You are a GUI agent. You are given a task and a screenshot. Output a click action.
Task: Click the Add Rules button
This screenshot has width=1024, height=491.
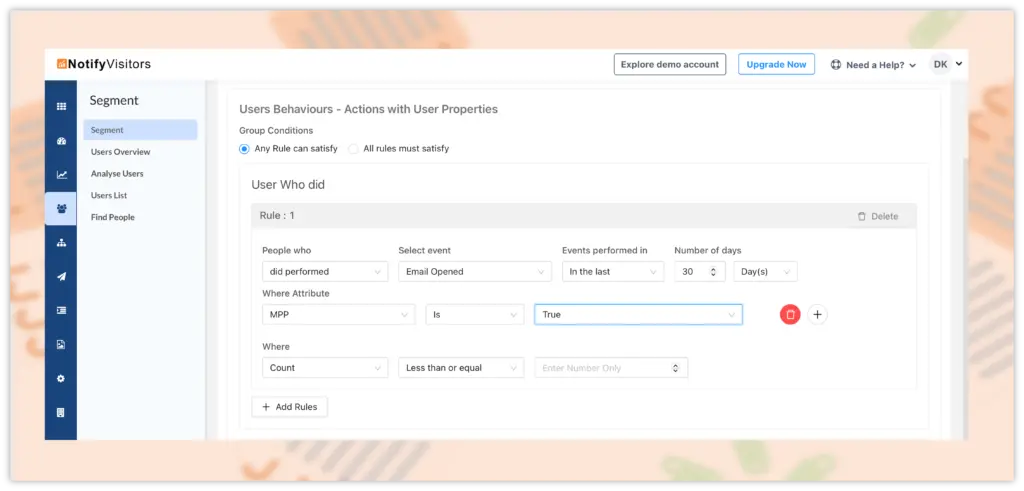[289, 407]
